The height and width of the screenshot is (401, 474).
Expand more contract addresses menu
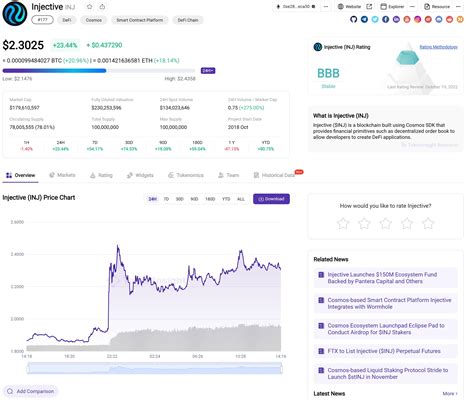coord(326,7)
